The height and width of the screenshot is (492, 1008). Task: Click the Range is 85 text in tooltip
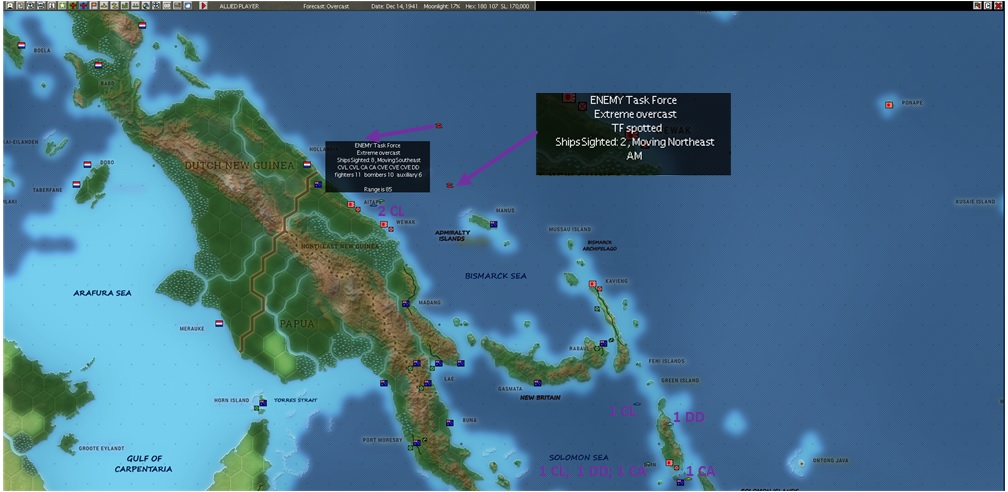point(377,188)
